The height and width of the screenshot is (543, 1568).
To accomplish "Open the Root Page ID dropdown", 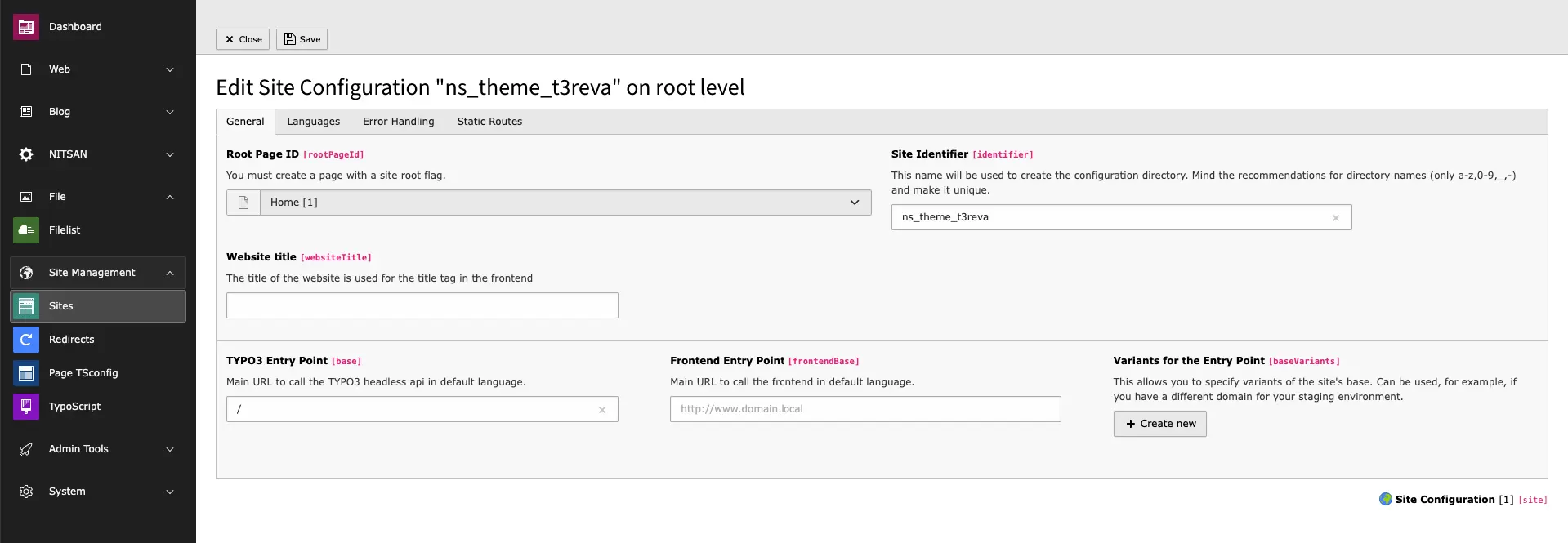I will pos(565,203).
